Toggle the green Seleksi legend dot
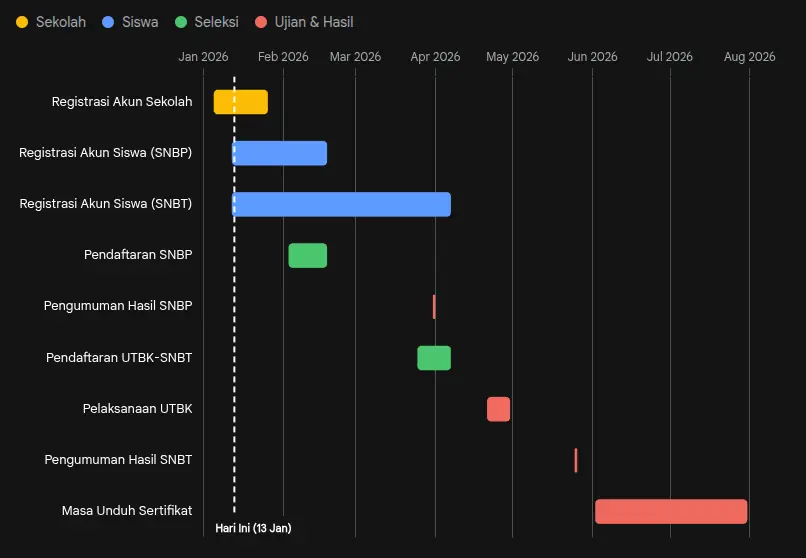This screenshot has height=558, width=806. [x=180, y=22]
